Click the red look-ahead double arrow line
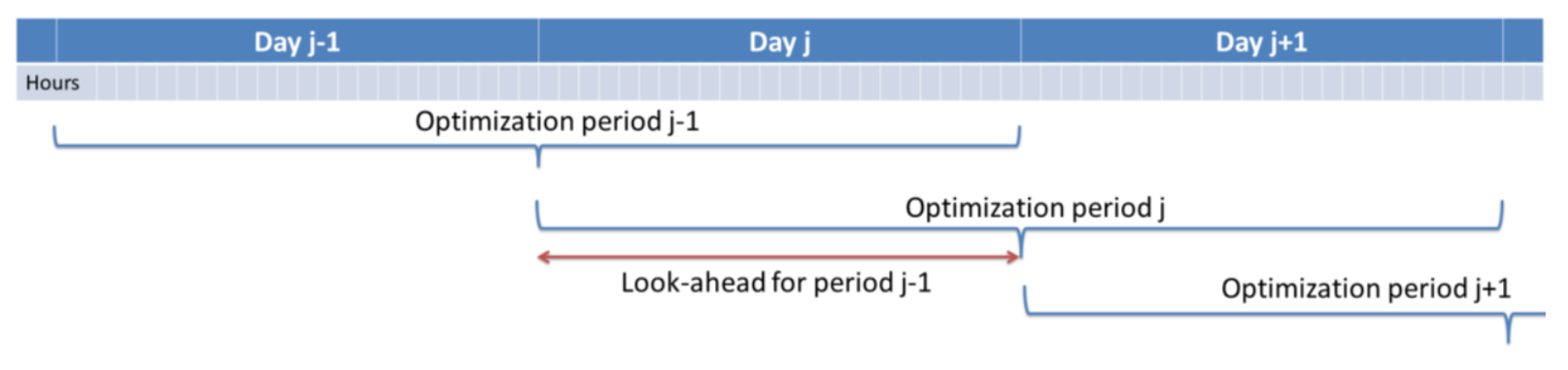 click(x=779, y=257)
